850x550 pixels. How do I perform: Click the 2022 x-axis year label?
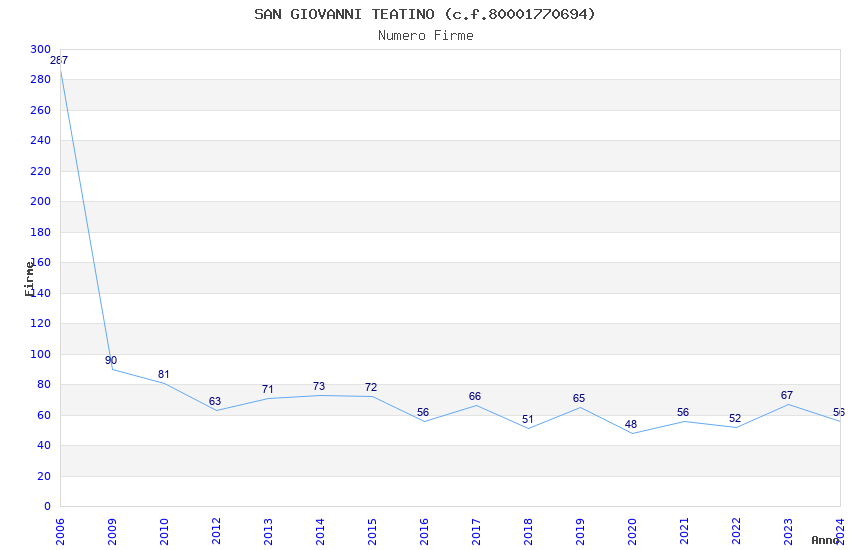pyautogui.click(x=736, y=532)
